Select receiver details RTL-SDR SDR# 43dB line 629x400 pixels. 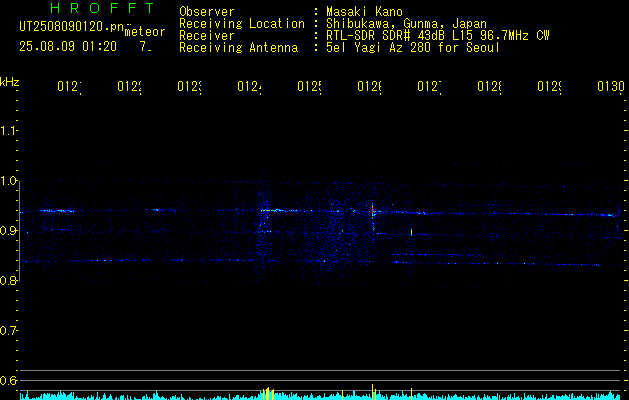click(438, 36)
